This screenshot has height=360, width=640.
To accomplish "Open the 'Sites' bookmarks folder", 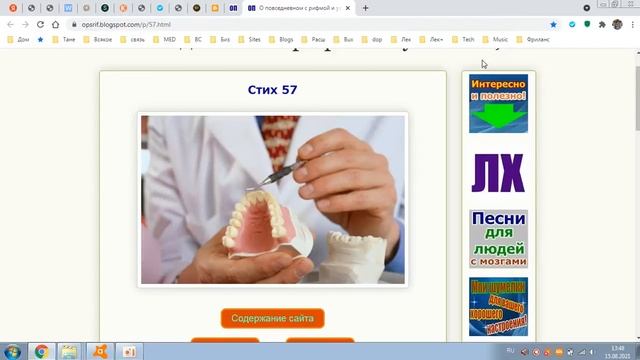I will [250, 40].
